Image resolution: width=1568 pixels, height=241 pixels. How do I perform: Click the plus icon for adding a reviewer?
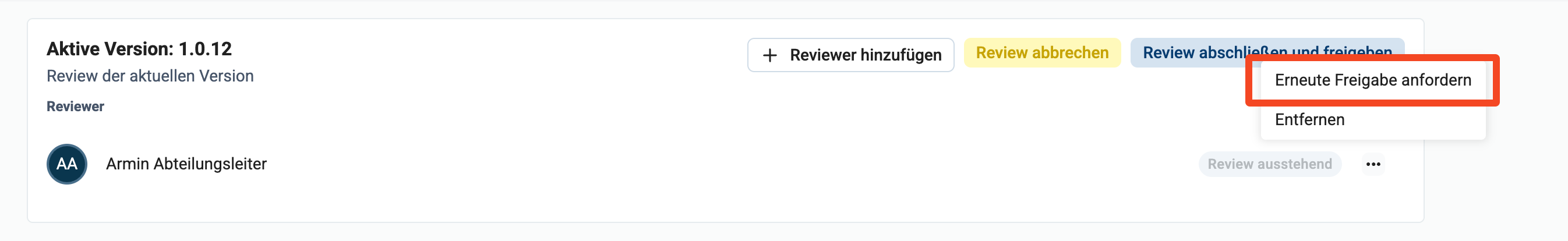point(769,55)
